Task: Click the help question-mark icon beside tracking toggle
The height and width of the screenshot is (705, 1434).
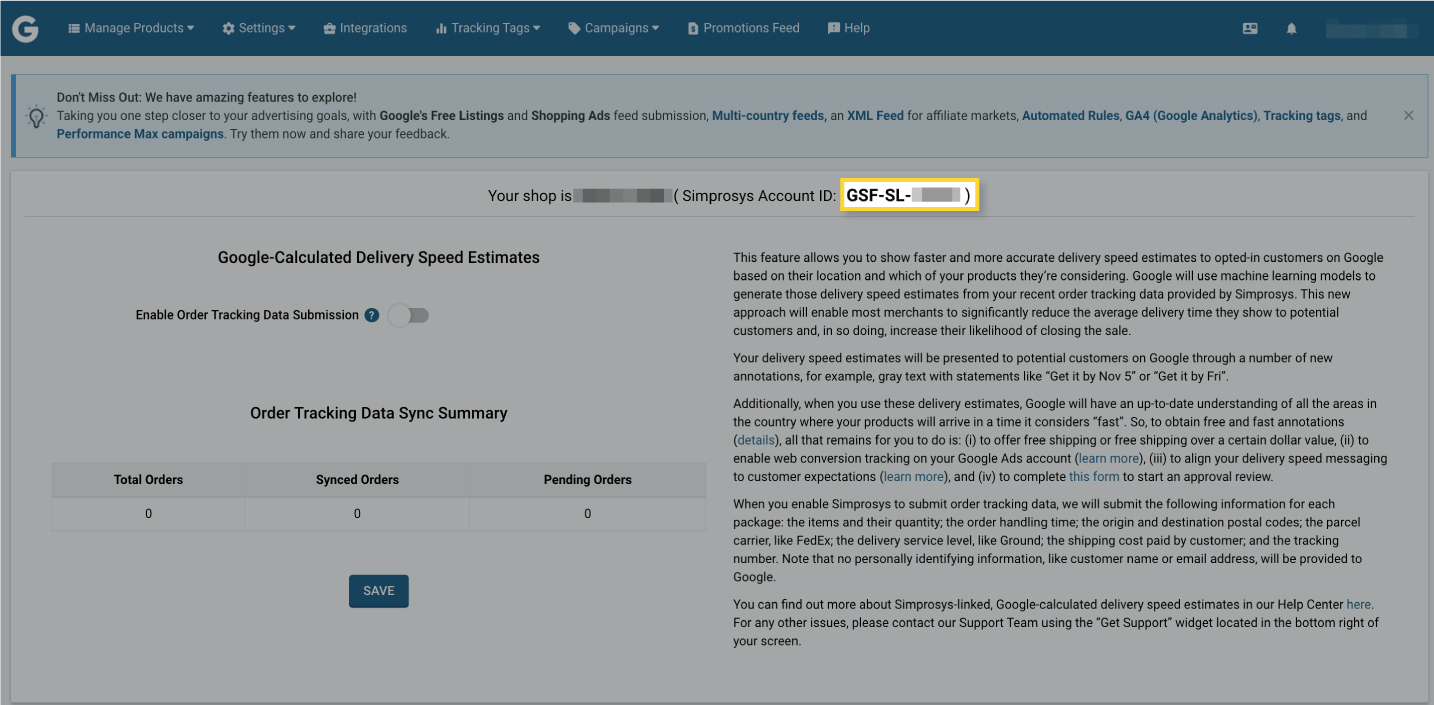Action: coord(372,315)
